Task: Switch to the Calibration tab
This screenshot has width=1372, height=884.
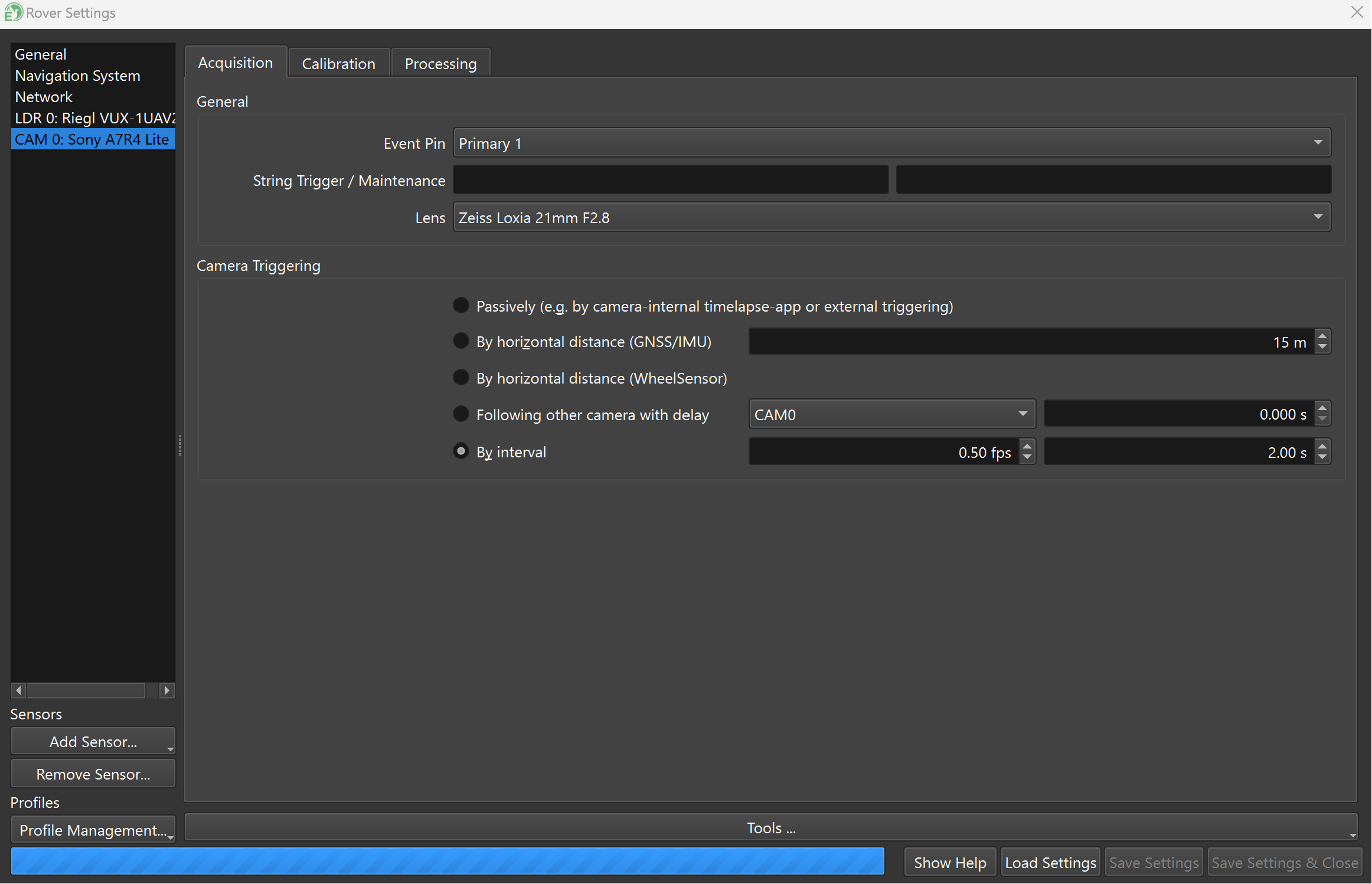Action: (x=338, y=63)
